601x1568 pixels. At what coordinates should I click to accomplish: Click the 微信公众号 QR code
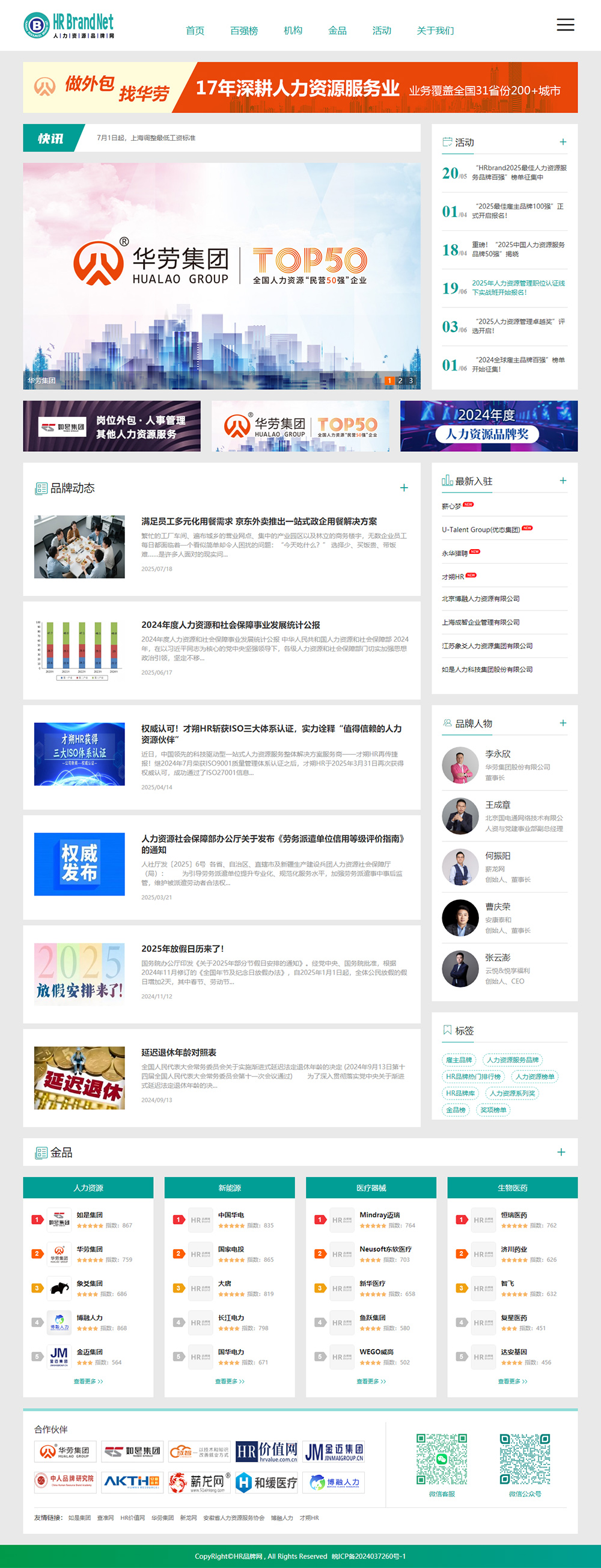tap(525, 1459)
